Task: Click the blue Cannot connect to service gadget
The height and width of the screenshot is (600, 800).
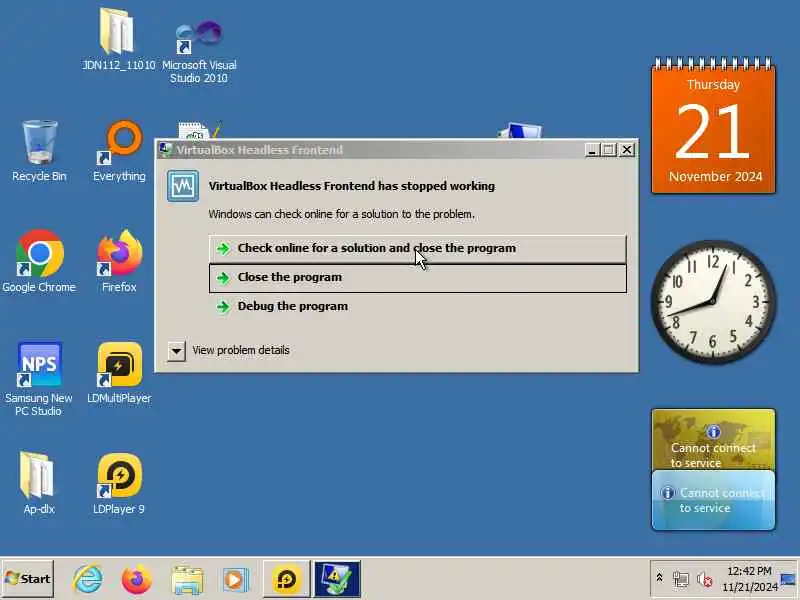Action: (x=713, y=500)
